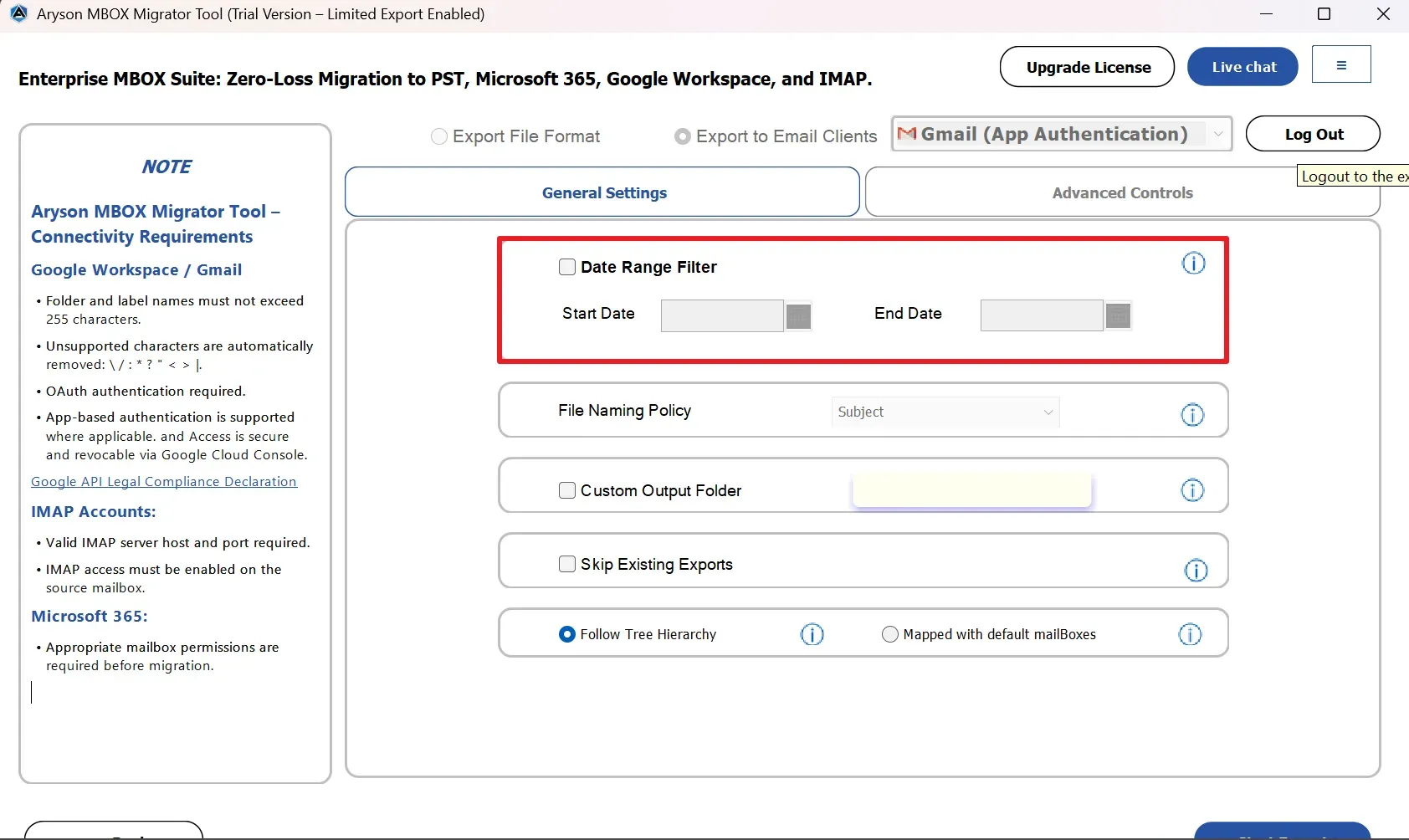Click the Log Out button
This screenshot has height=840, width=1409.
1313,134
